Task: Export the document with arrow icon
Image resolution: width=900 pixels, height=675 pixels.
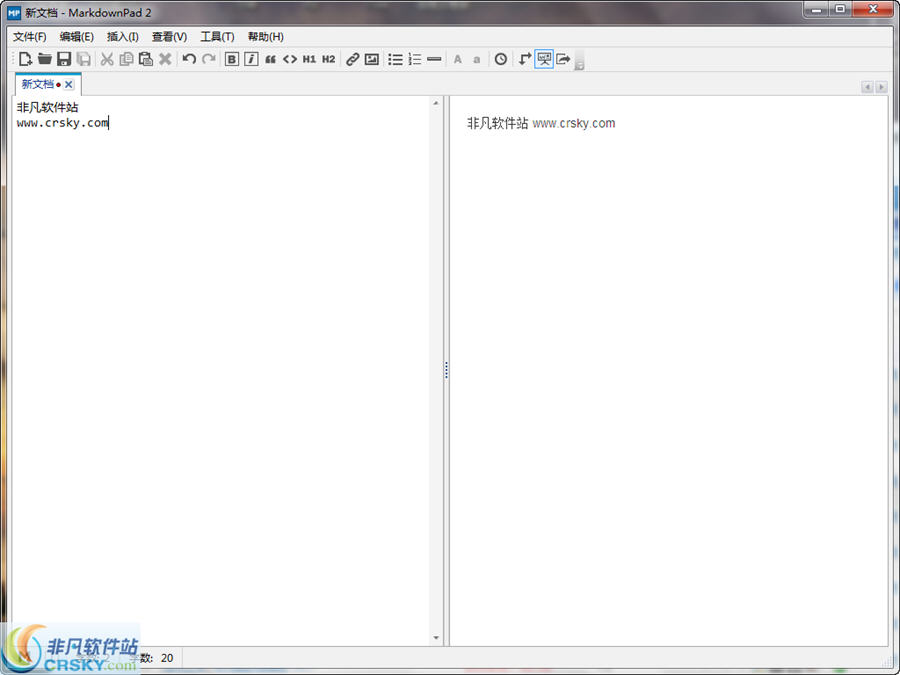Action: 564,59
